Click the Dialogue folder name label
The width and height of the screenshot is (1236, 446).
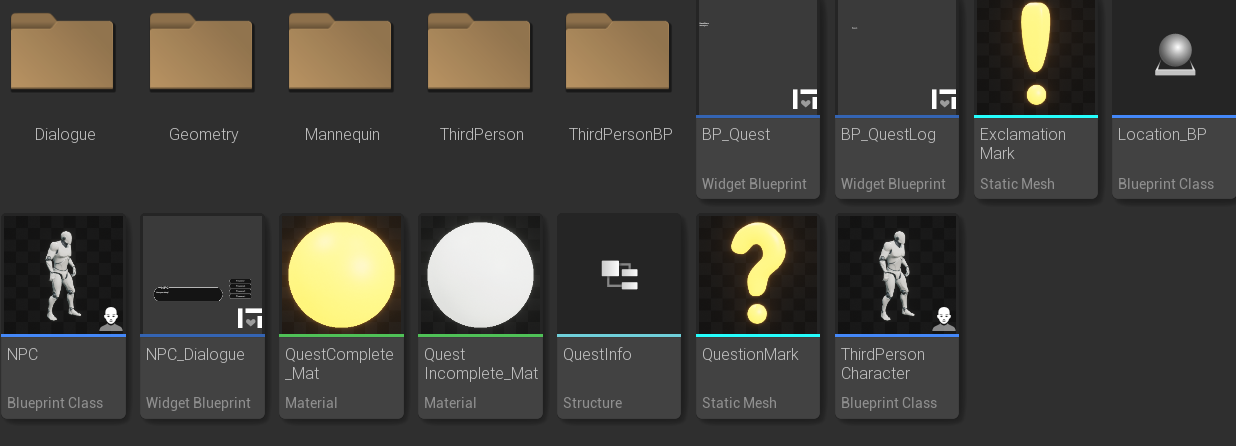65,135
